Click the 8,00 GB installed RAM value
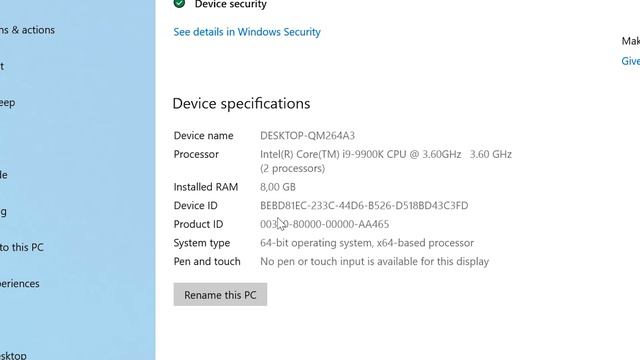This screenshot has width=640, height=360. (x=278, y=187)
